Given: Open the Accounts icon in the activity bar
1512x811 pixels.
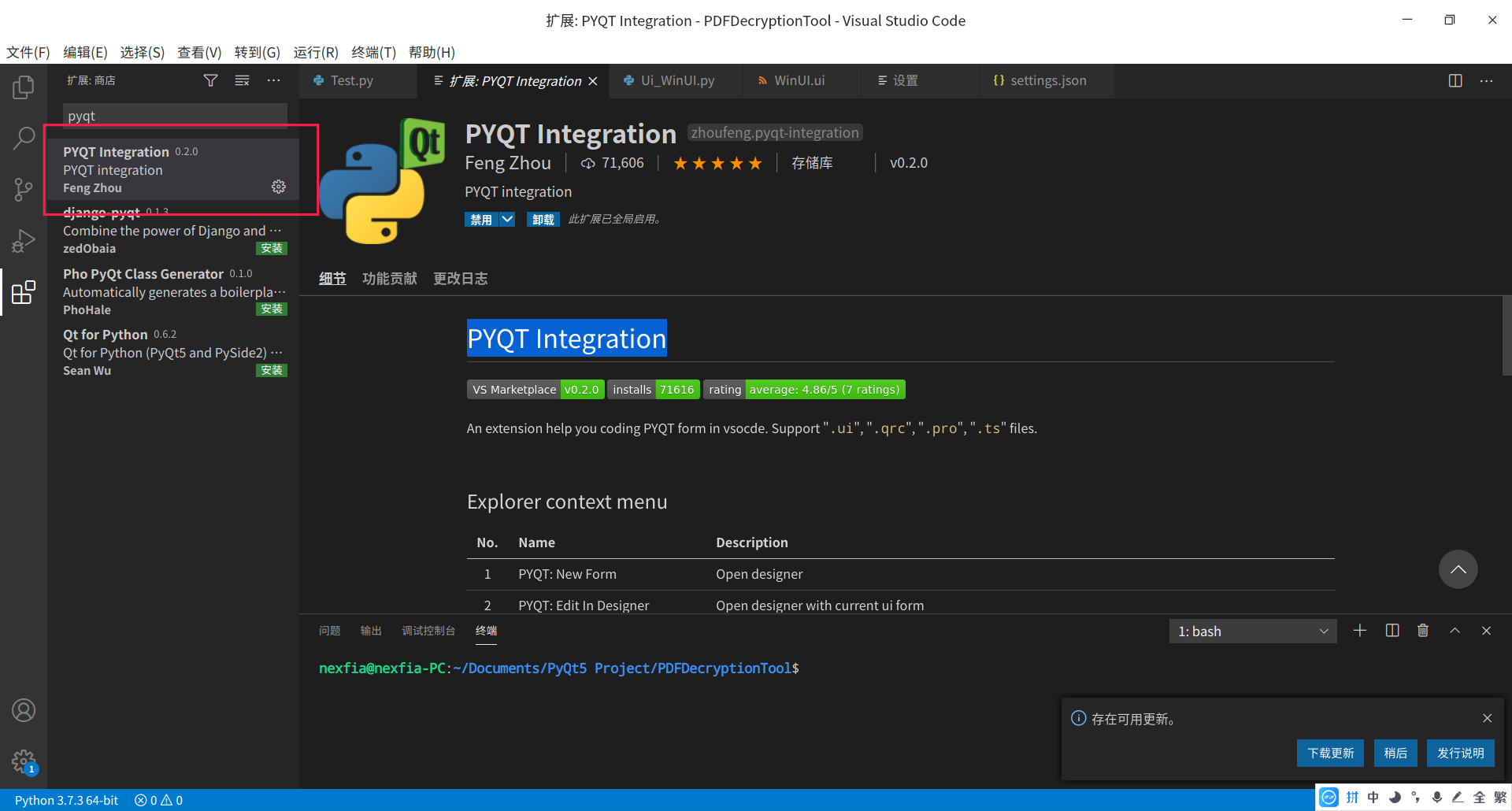Looking at the screenshot, I should coord(24,710).
